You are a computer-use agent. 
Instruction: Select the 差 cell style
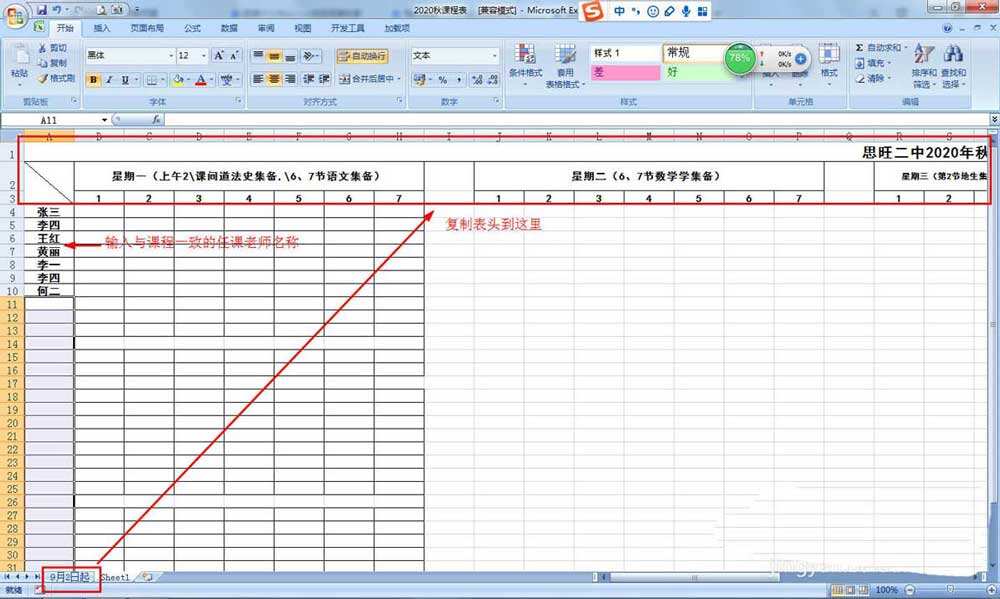[x=626, y=72]
